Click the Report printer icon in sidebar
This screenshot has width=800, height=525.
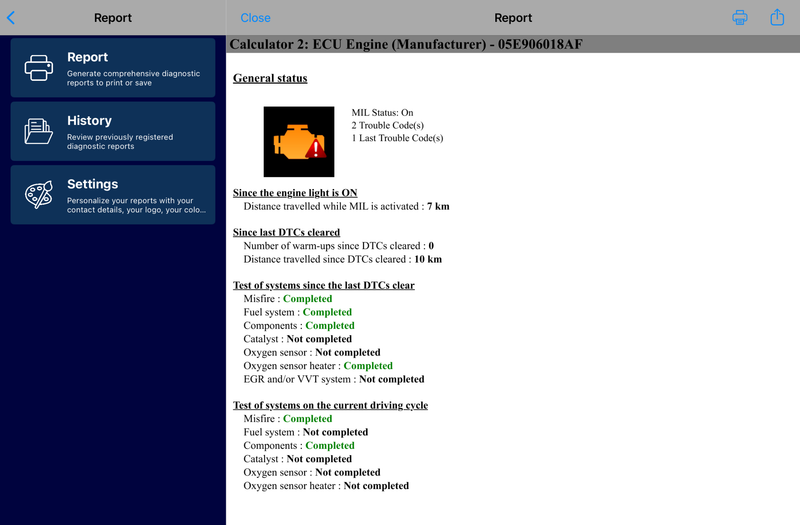point(39,68)
